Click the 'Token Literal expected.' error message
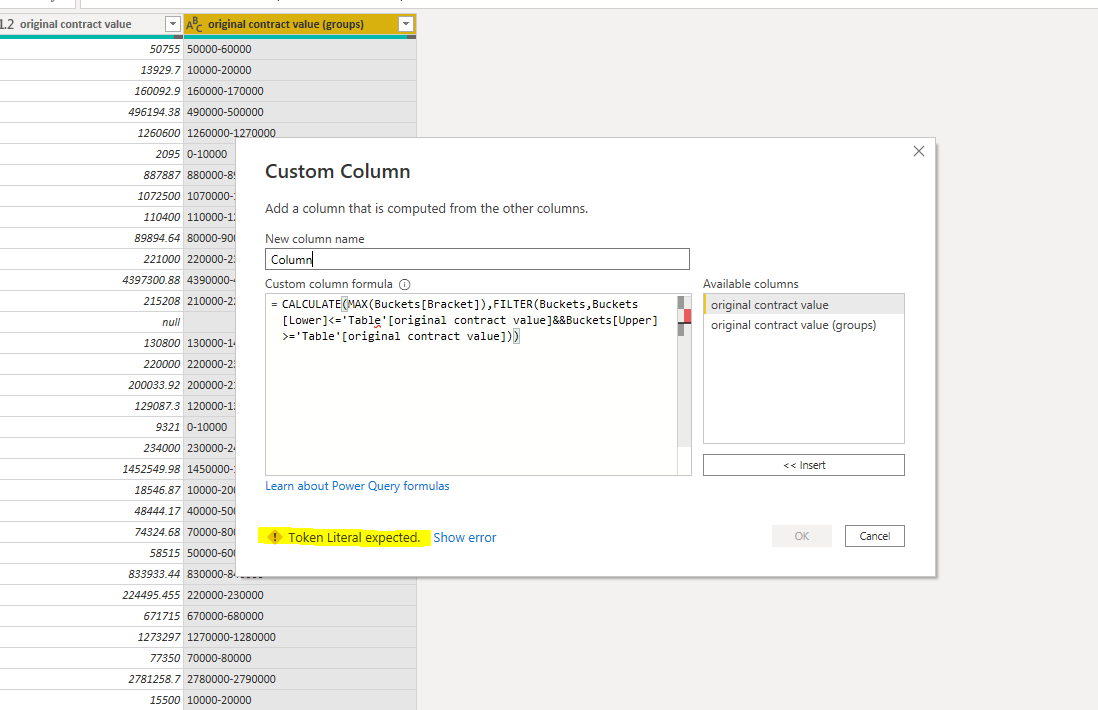This screenshot has height=710, width=1098. pos(354,537)
